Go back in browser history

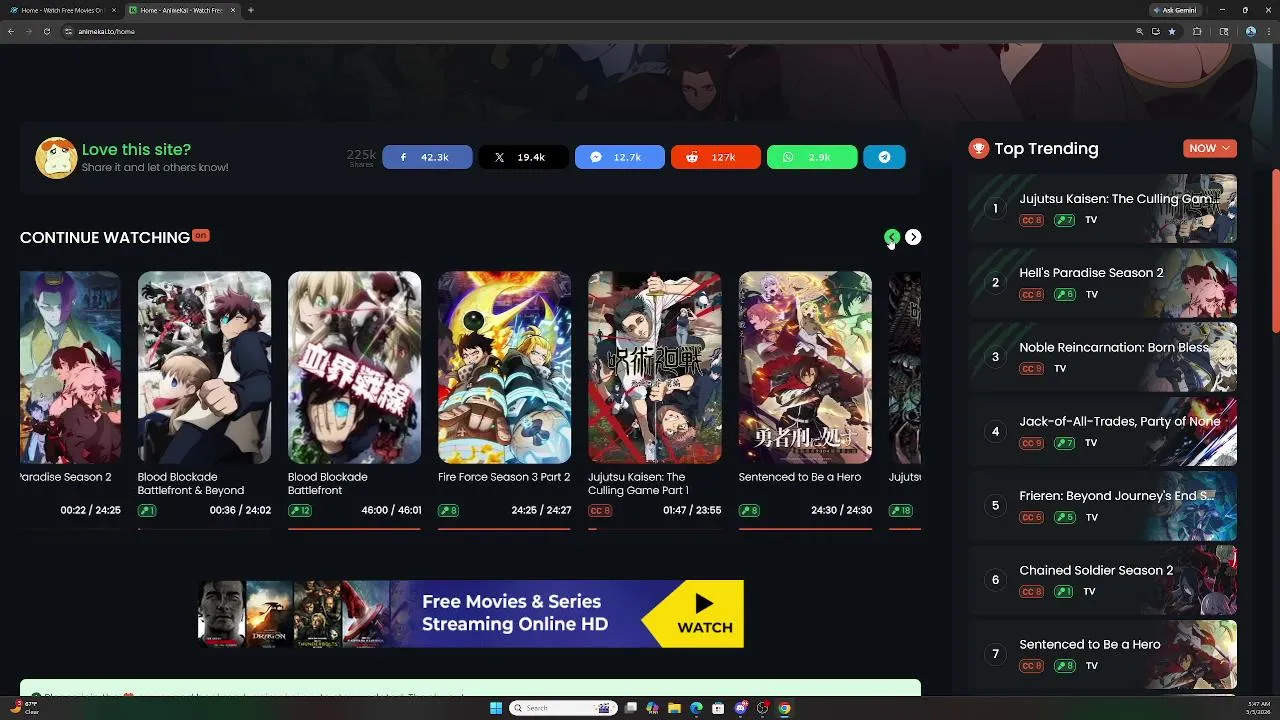coord(11,31)
